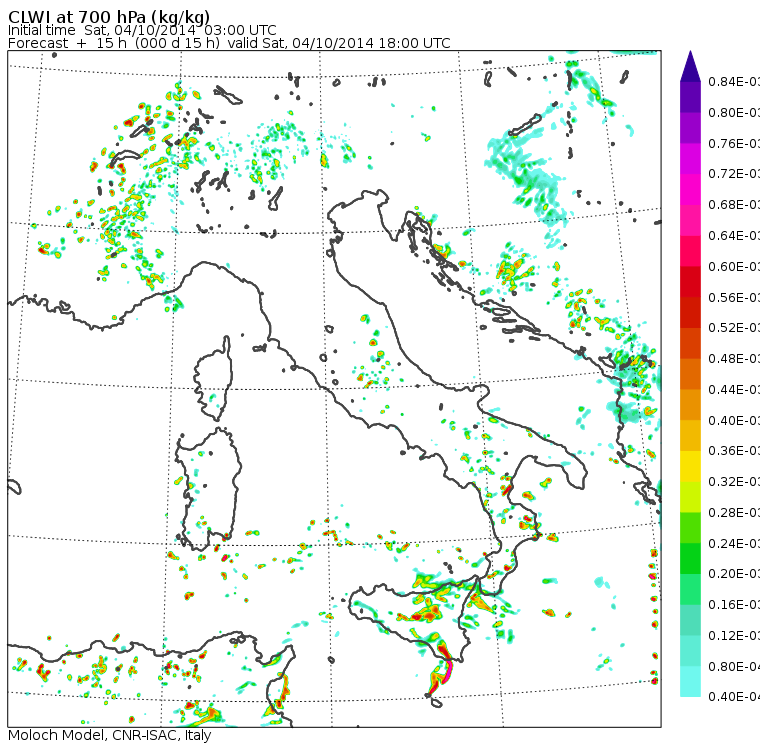Click the island of Corsica on the map
This screenshot has height=749, width=760.
click(215, 381)
